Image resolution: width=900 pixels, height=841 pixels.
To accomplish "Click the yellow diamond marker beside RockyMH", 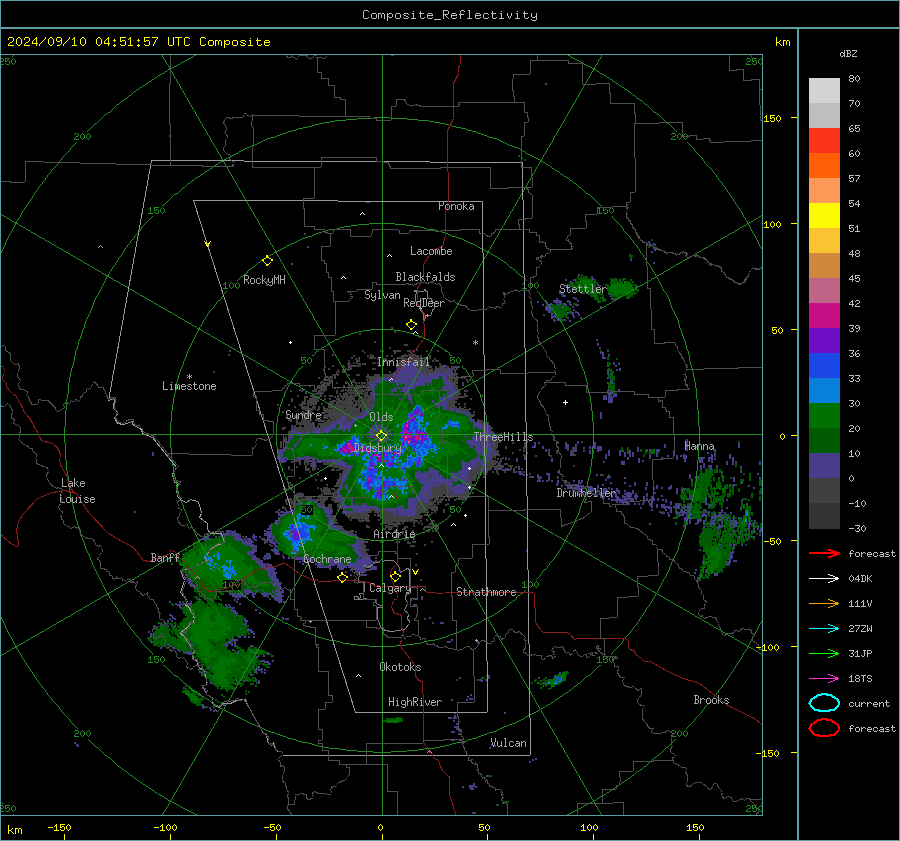I will point(267,261).
